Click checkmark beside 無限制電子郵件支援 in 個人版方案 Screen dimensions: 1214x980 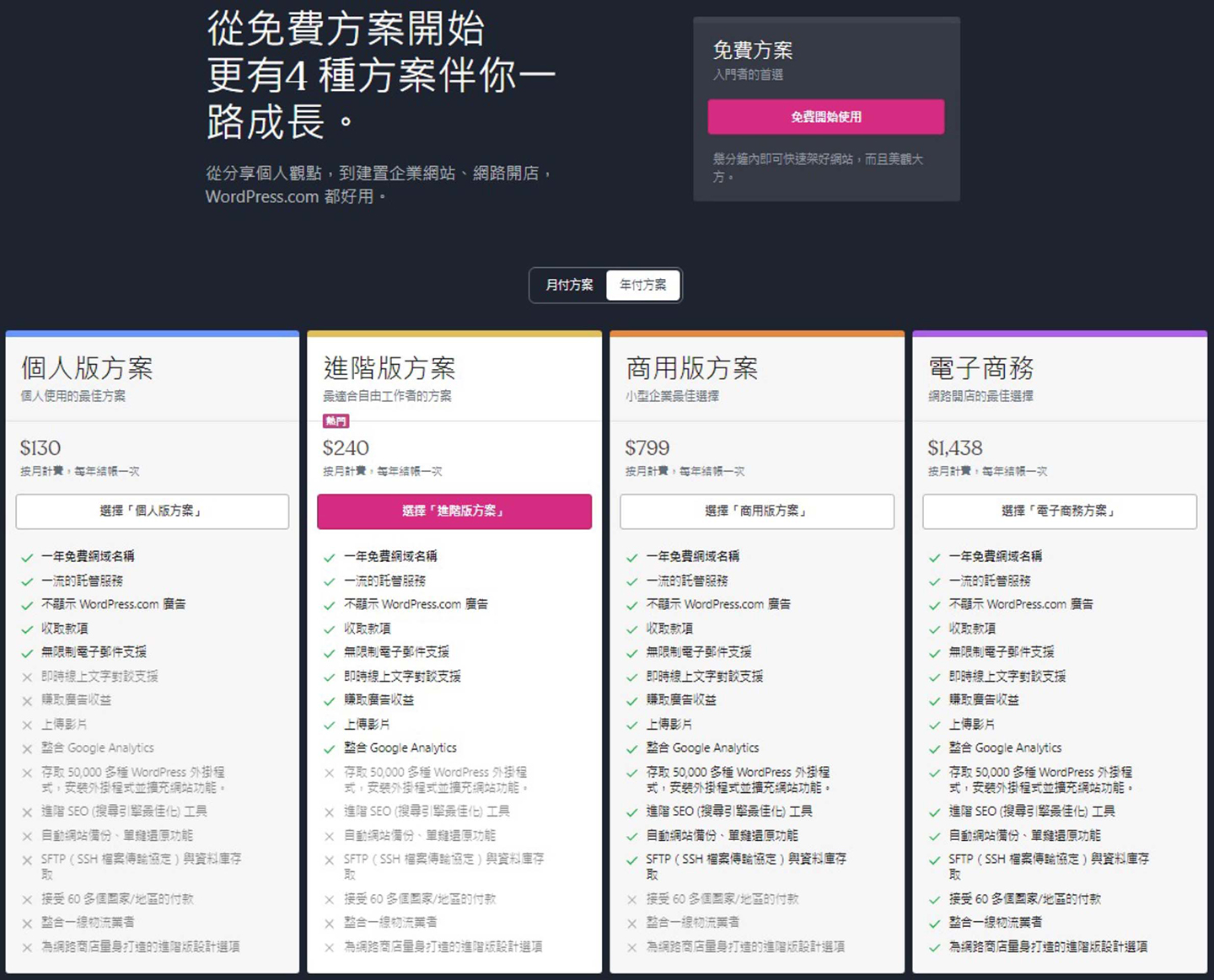pos(27,652)
